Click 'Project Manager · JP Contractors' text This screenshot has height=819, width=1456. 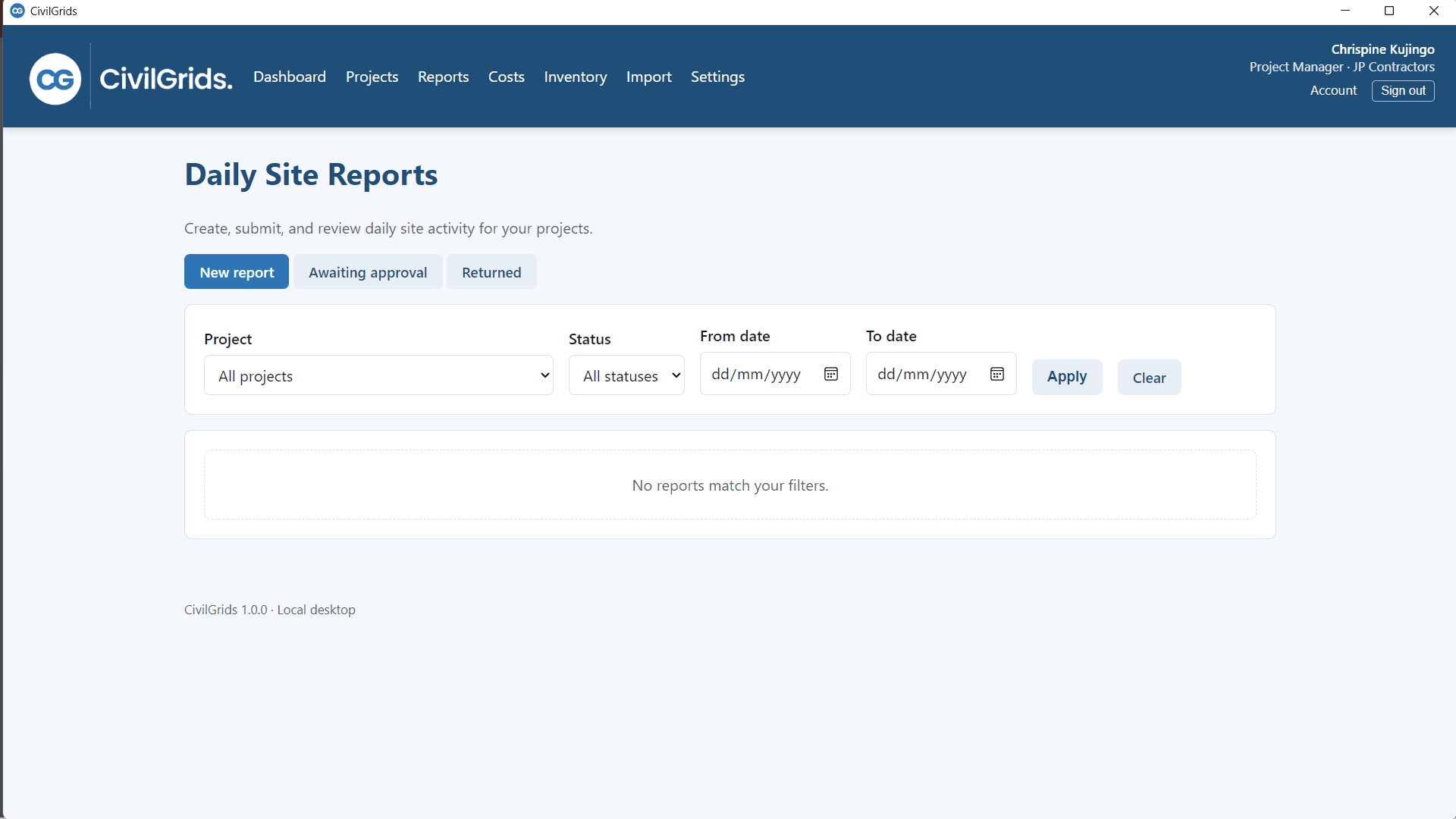click(x=1341, y=67)
